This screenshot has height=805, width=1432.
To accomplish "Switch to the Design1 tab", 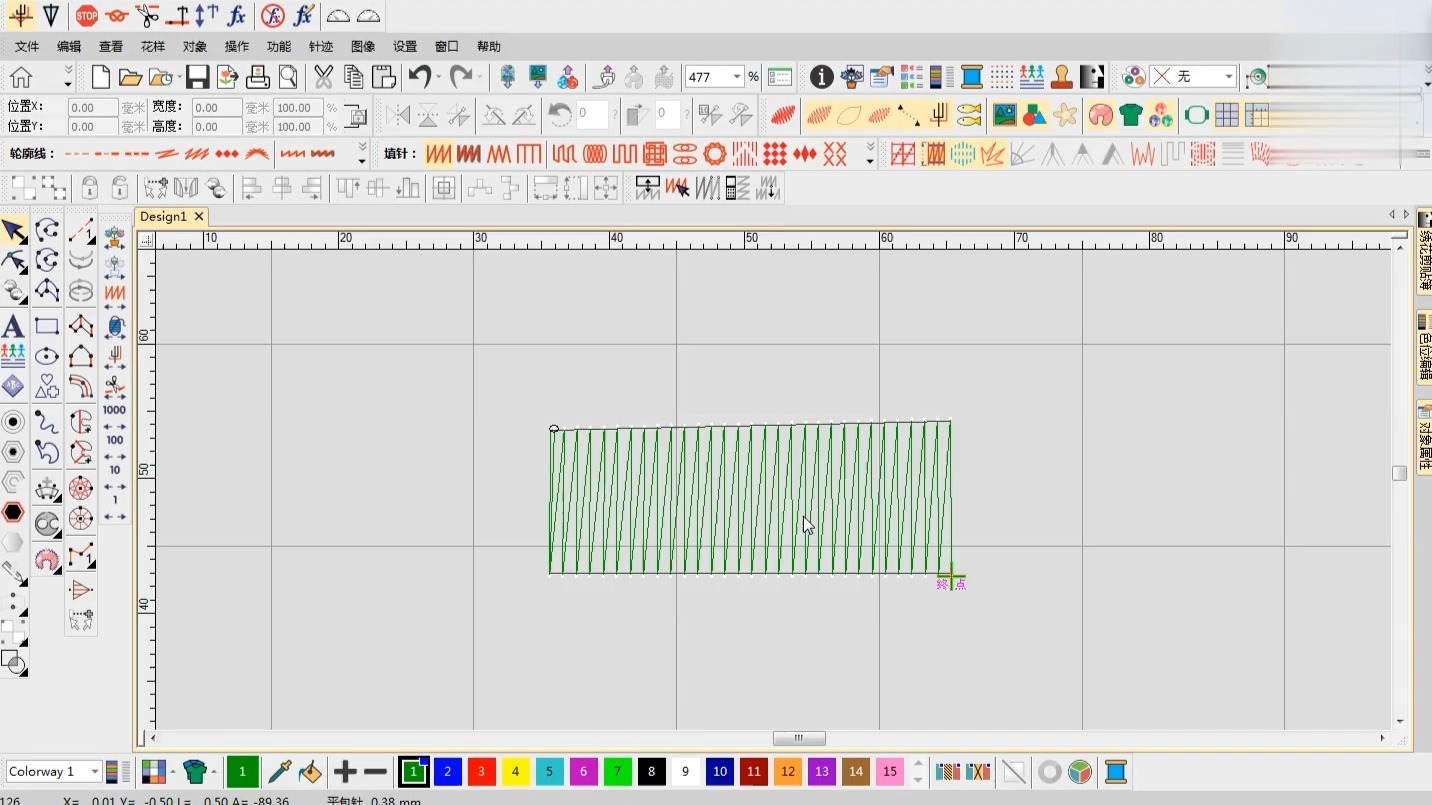I will click(163, 217).
